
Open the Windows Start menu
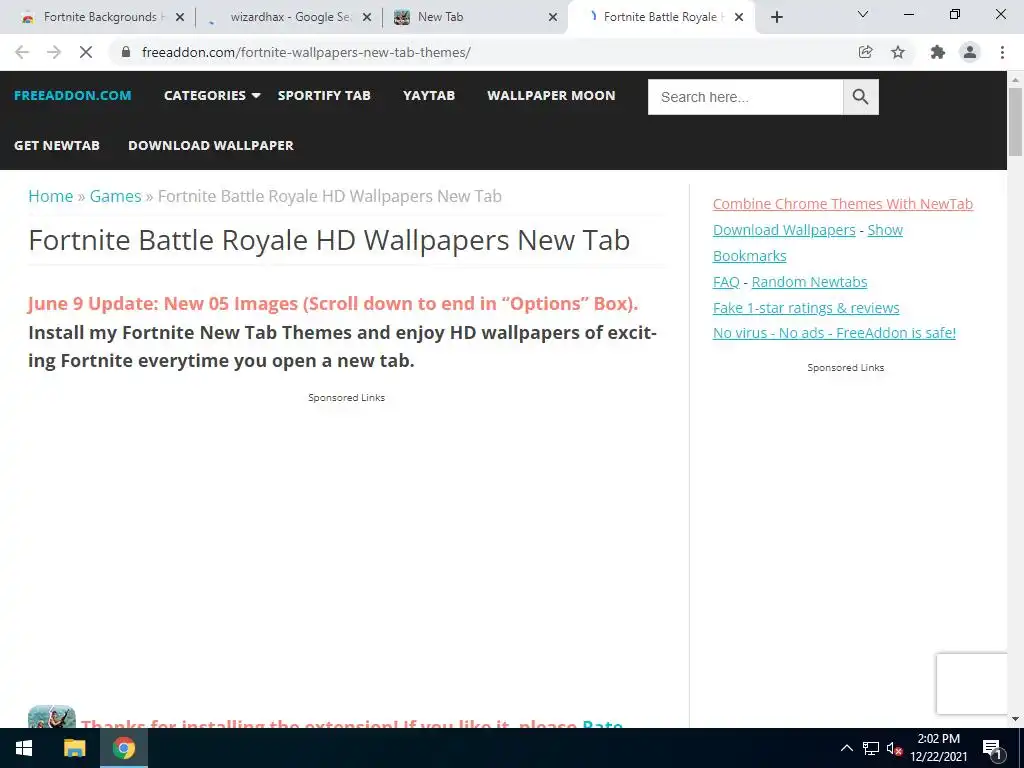click(24, 748)
